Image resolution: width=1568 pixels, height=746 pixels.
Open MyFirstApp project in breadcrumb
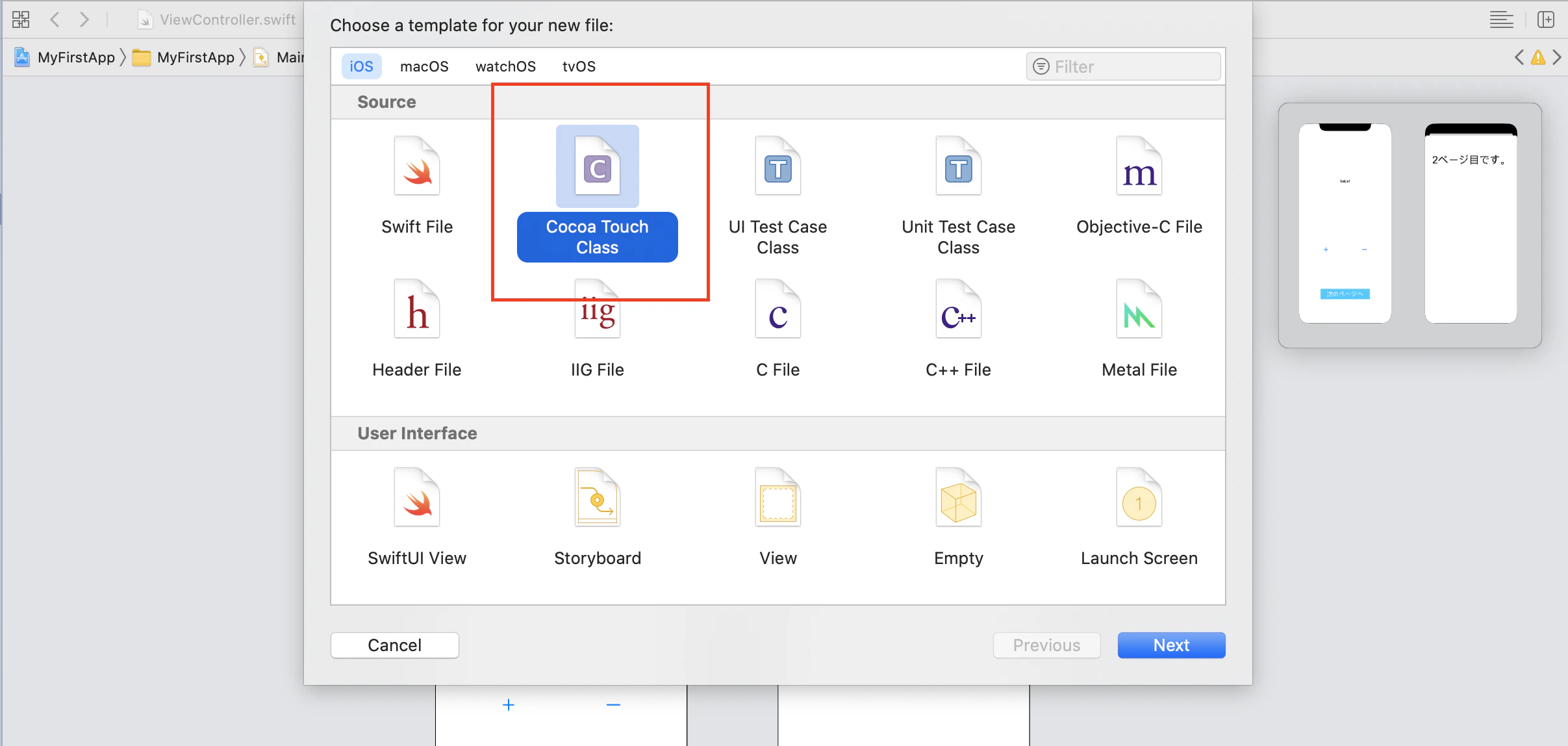point(65,57)
